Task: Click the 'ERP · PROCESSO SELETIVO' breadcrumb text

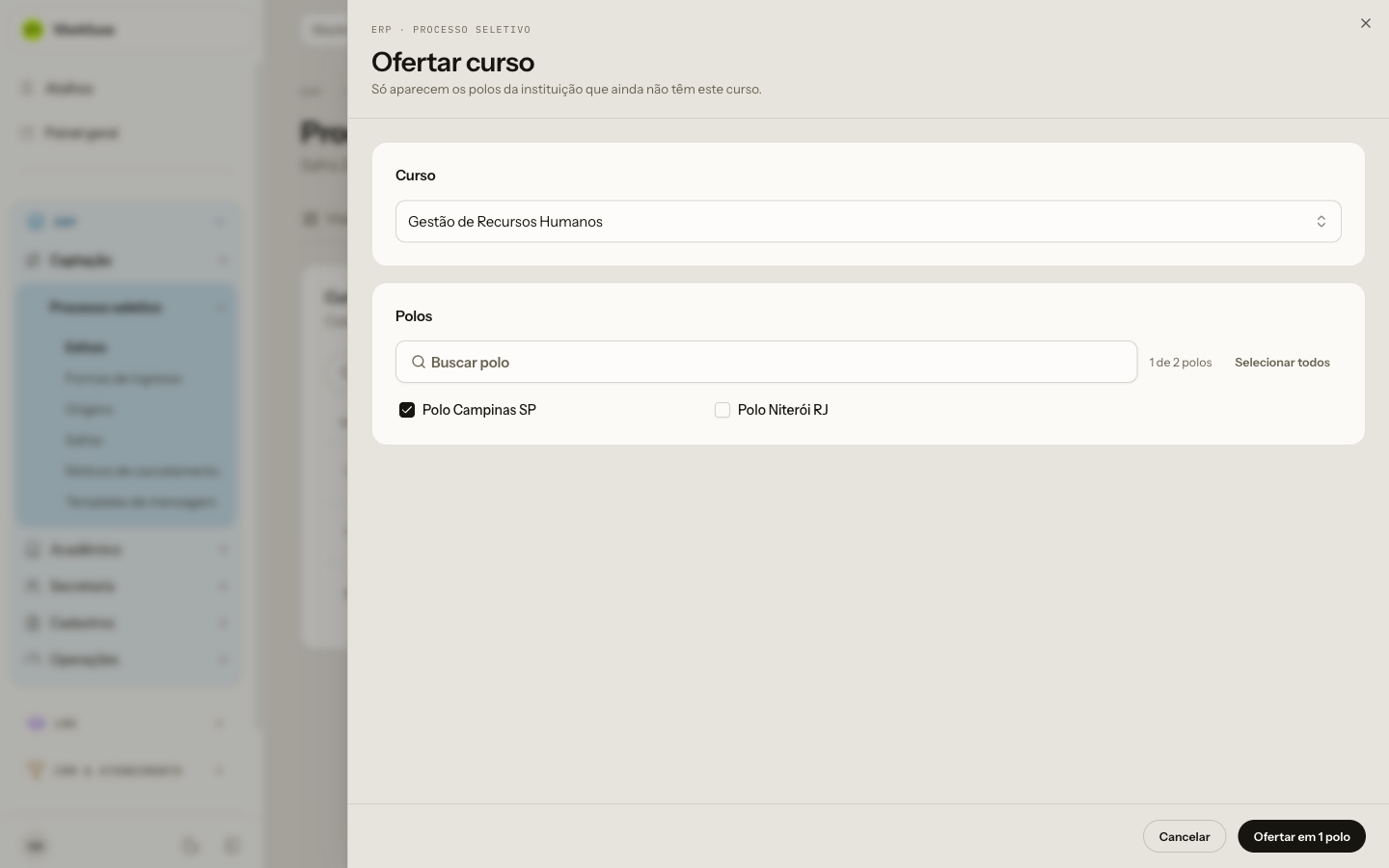Action: pyautogui.click(x=450, y=30)
